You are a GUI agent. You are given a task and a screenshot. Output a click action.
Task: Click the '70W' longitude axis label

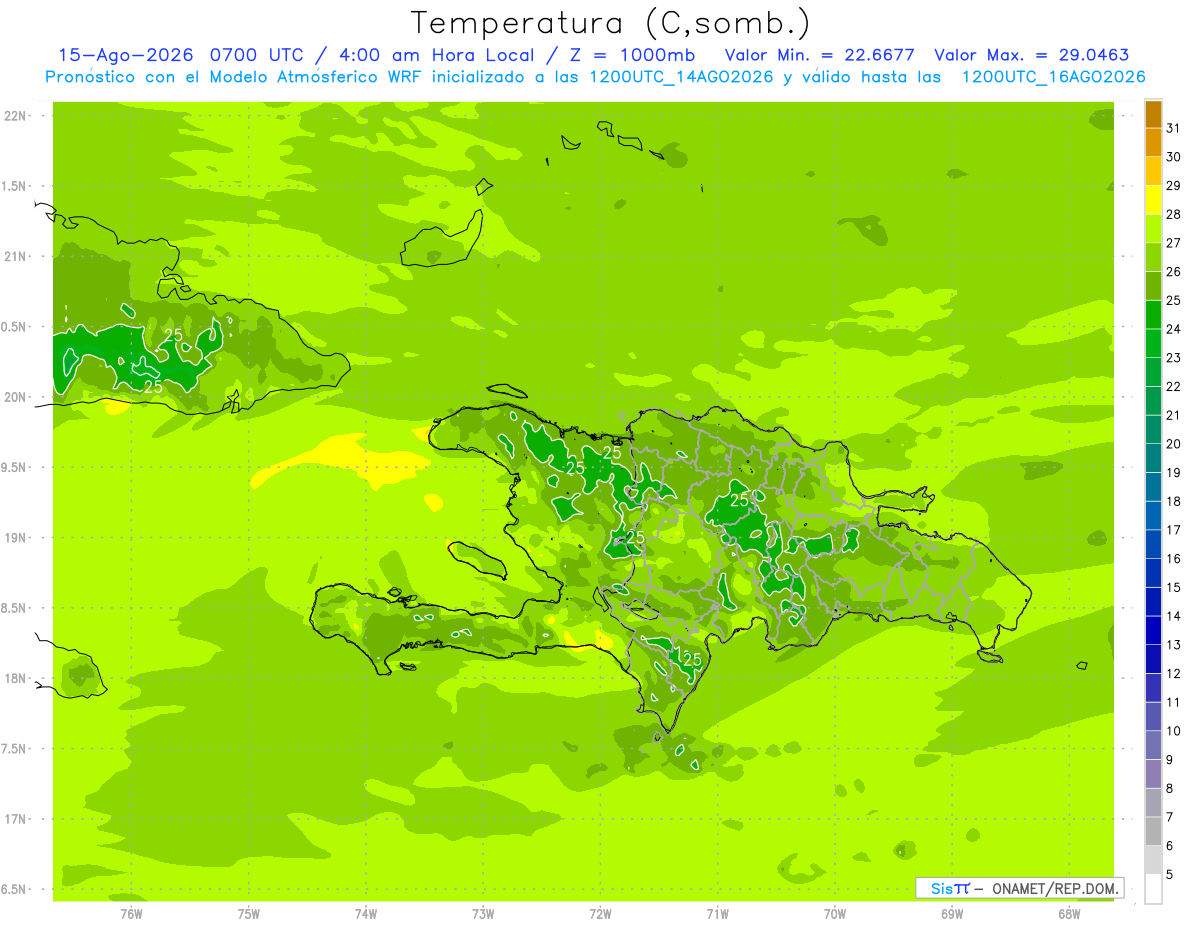click(835, 914)
